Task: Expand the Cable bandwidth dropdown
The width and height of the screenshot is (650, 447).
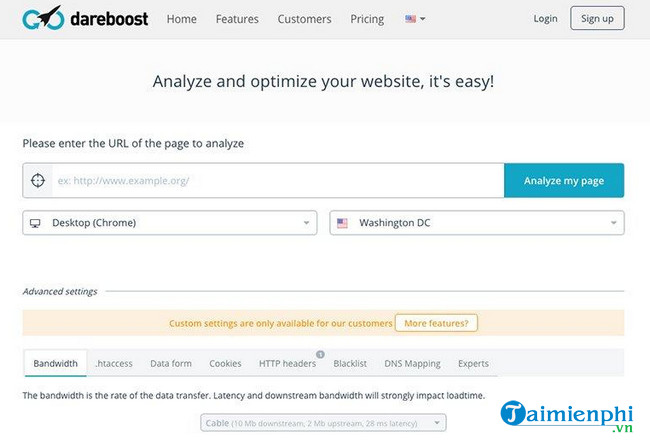Action: (323, 423)
